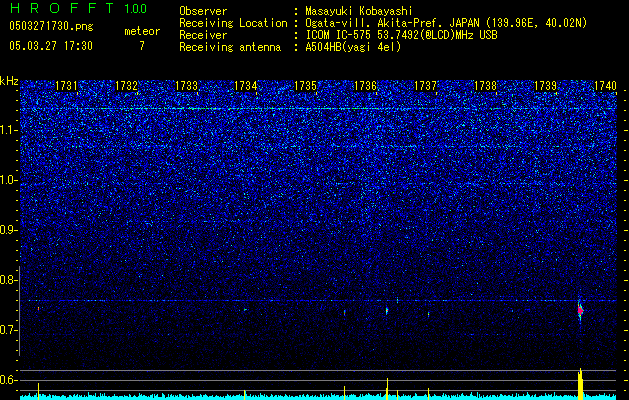Click the Receiving antenna label
The image size is (629, 400).
[230, 47]
